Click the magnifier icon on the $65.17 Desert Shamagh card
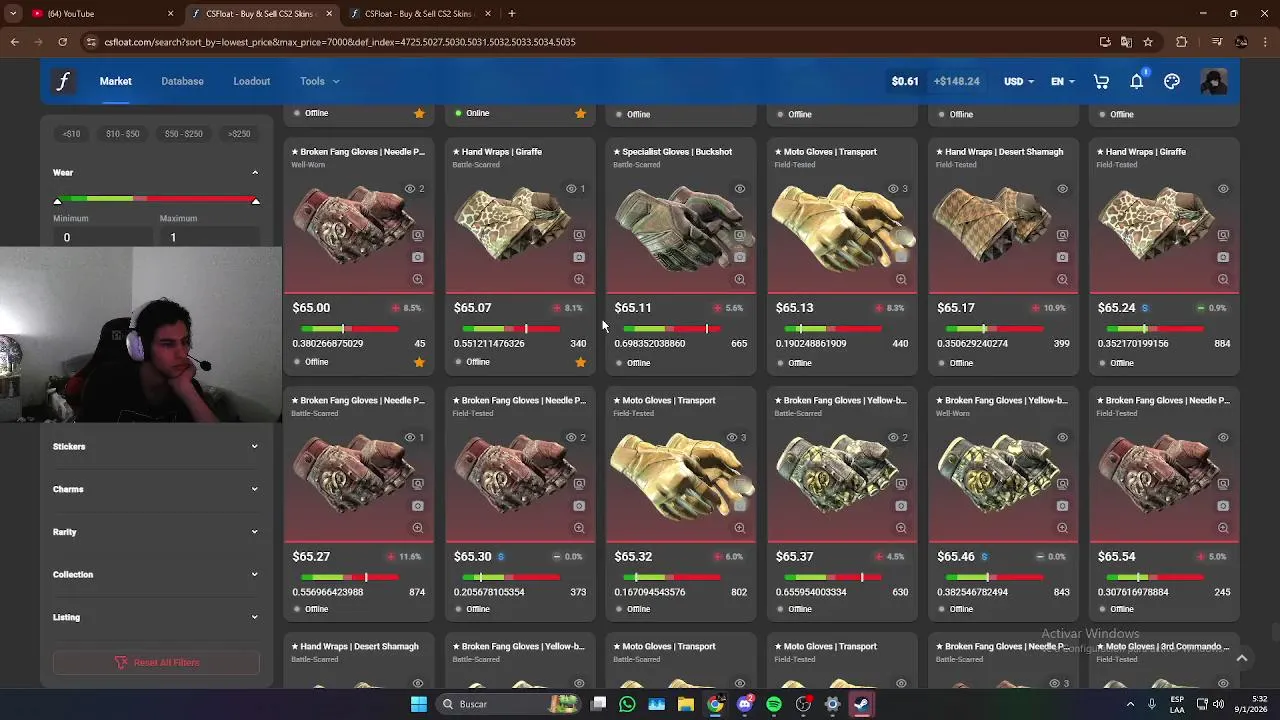1280x720 pixels. (x=1062, y=279)
